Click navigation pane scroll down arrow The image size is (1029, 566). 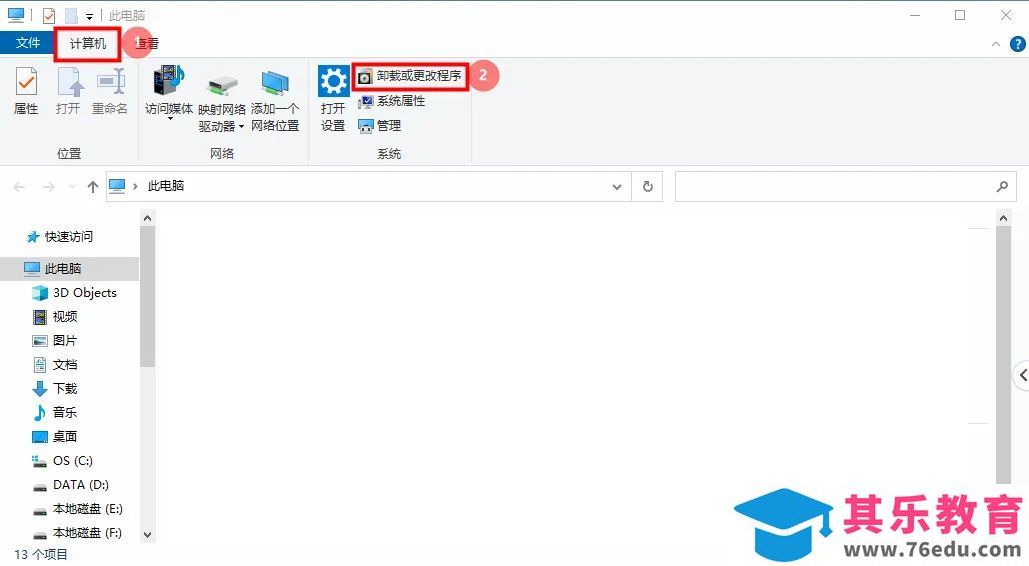[148, 534]
